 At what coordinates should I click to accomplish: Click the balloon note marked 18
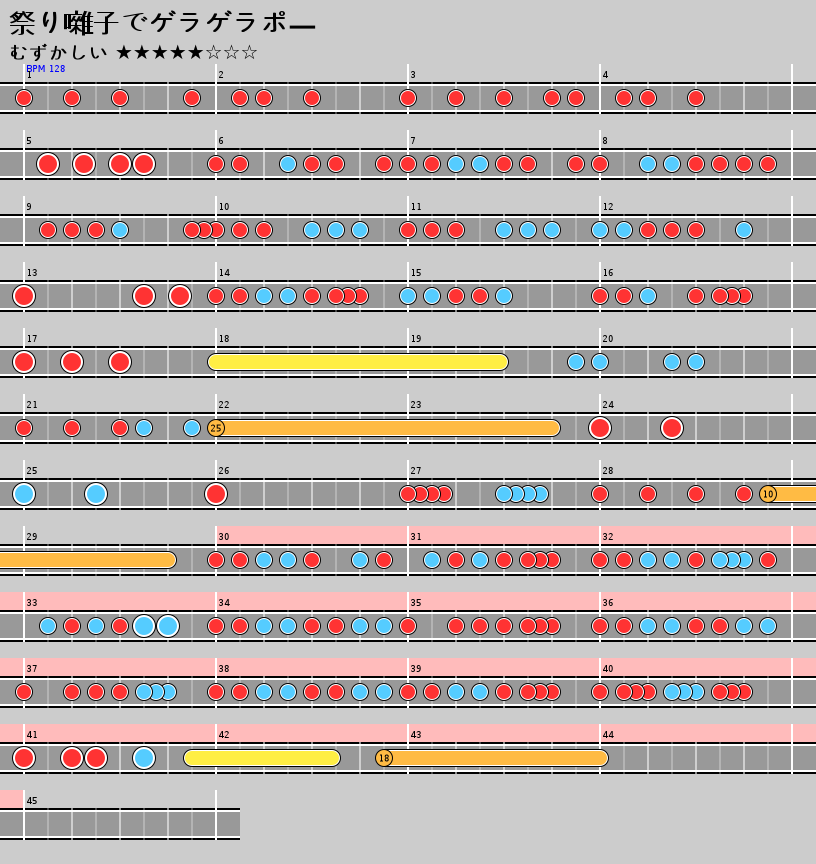[384, 758]
